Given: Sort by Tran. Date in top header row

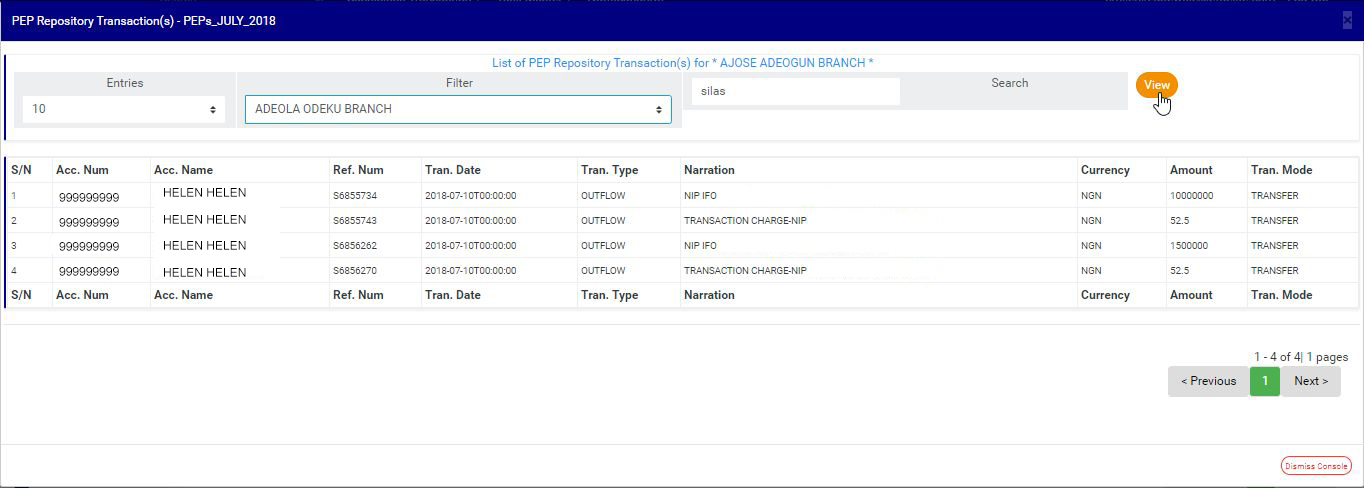Looking at the screenshot, I should [x=452, y=170].
